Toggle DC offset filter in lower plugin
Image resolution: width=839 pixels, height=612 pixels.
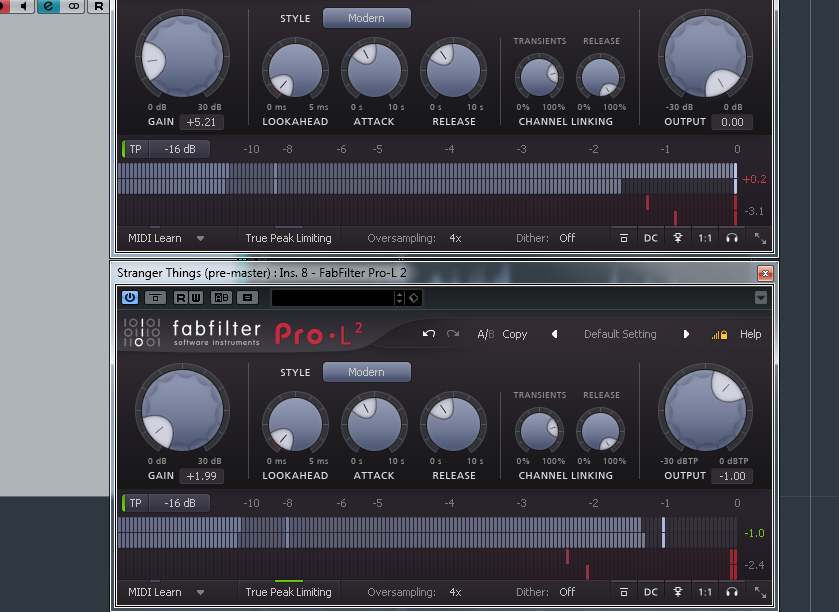coord(650,592)
